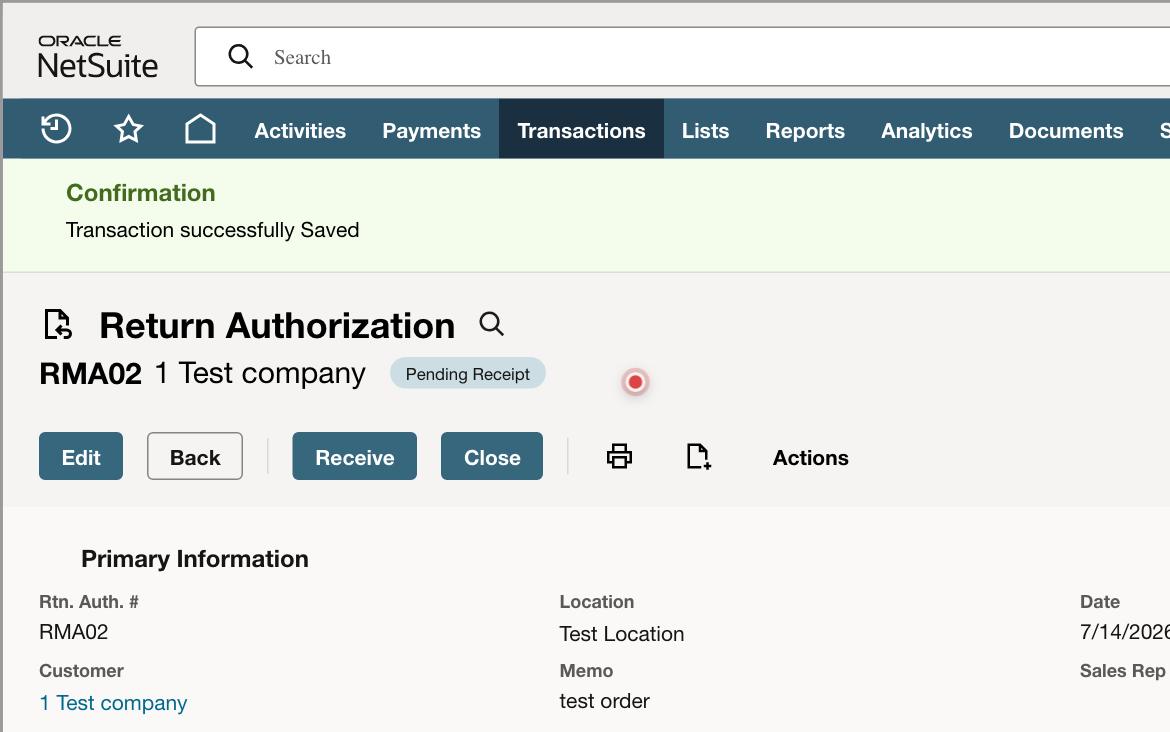Click the Transaction successfully Saved message
The height and width of the screenshot is (732, 1170).
click(x=213, y=230)
